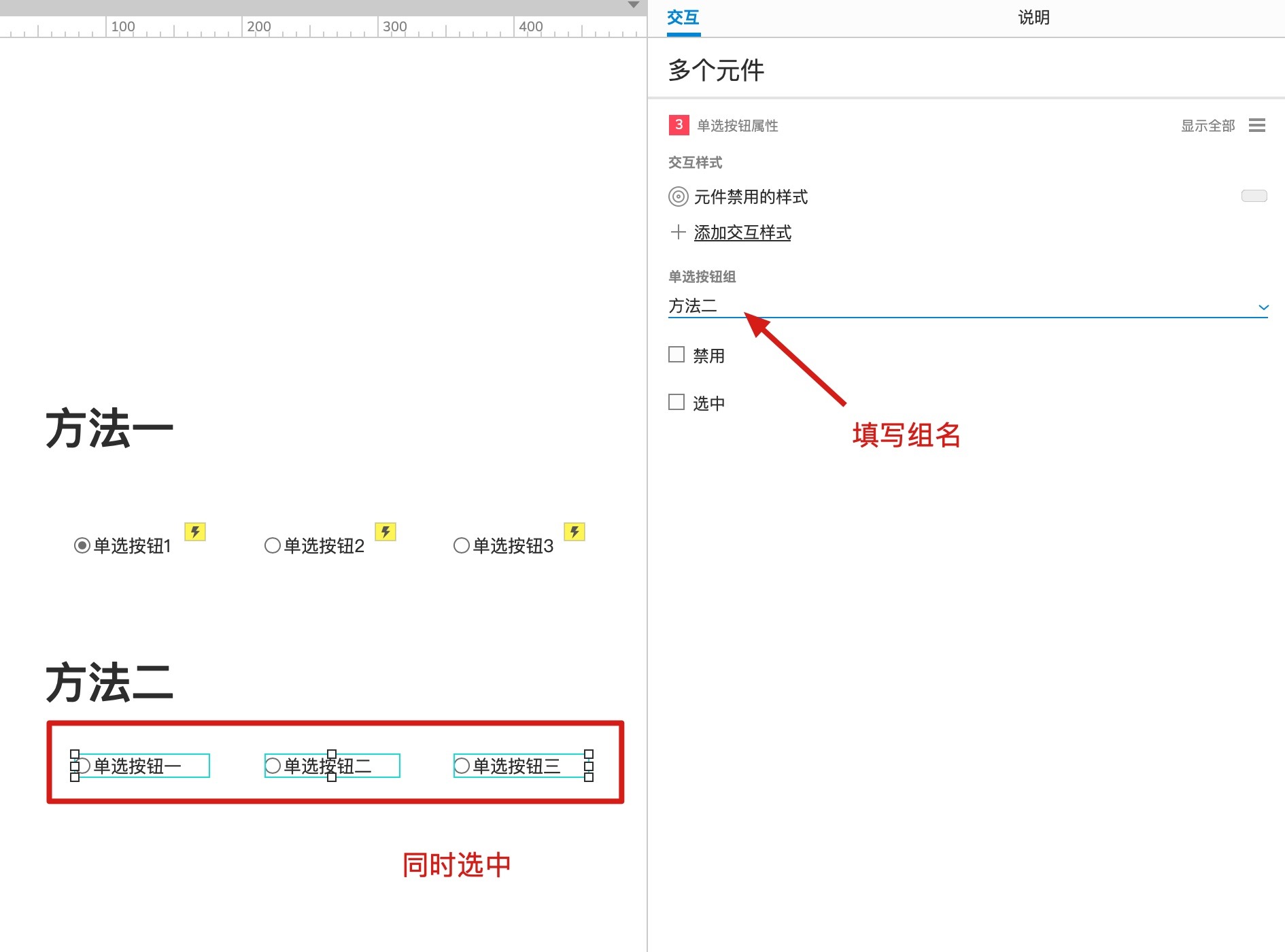Screen dimensions: 1285x952
Task: Flip the toggle switch beside 元件禁用的样式
Action: (x=1254, y=196)
